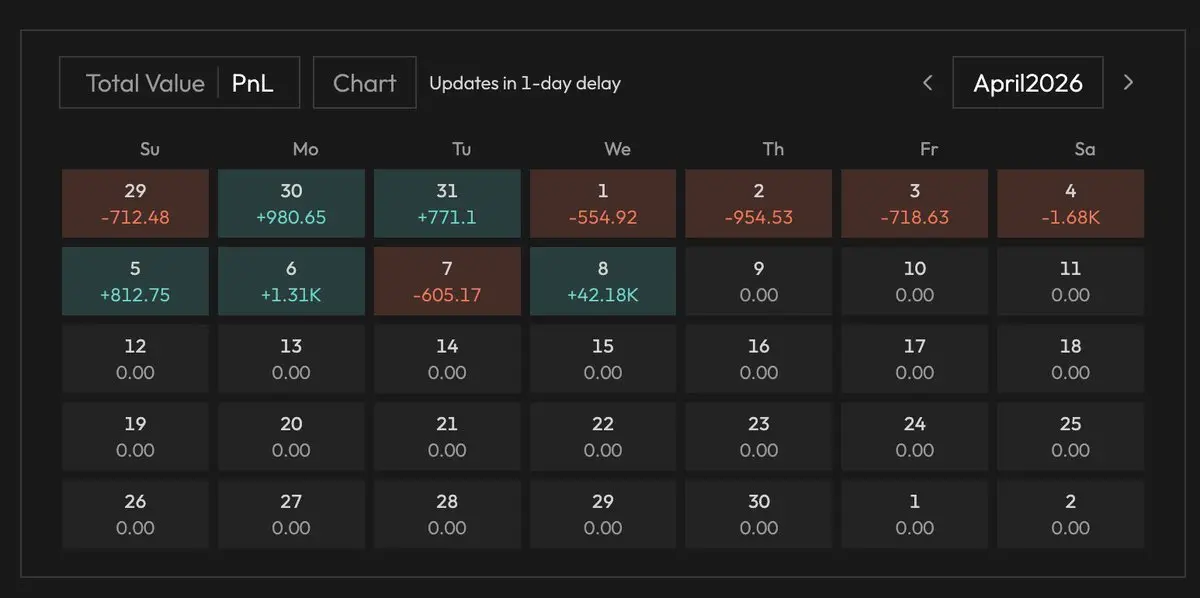
Task: Click April 5 cell with +812.75
Action: pyautogui.click(x=135, y=282)
